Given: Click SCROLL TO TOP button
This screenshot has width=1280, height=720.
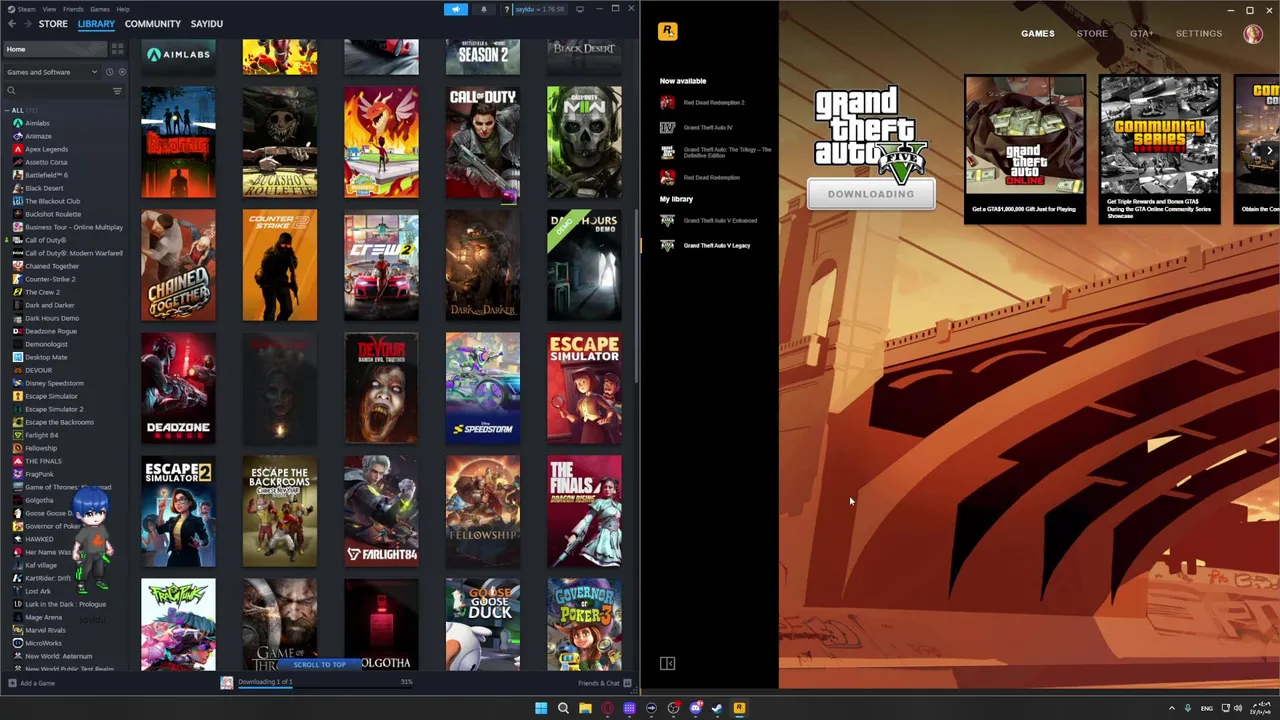Looking at the screenshot, I should coord(320,664).
